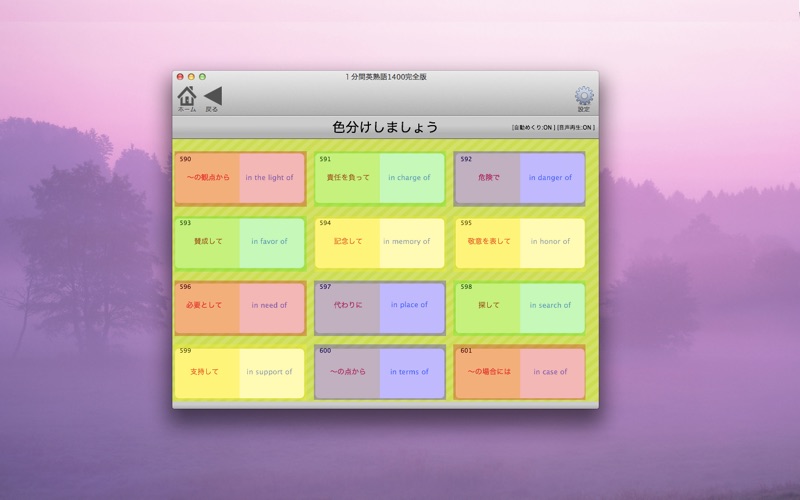Click the '敬意を表して' Japanese text
The width and height of the screenshot is (800, 500).
(489, 241)
